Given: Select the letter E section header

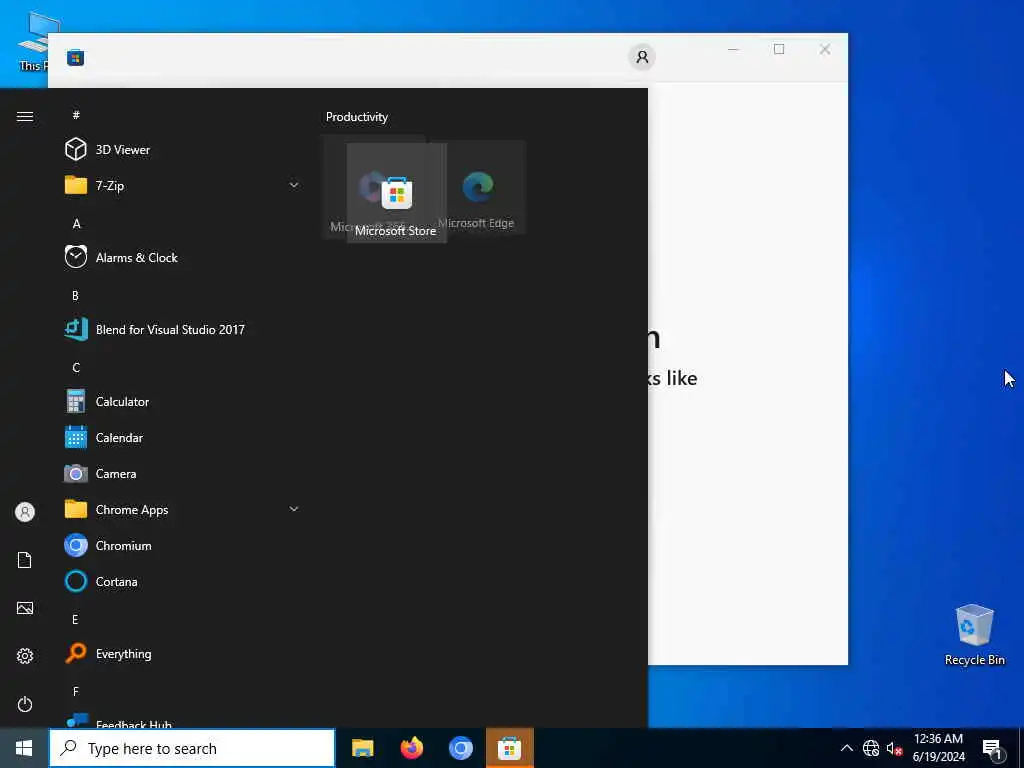Looking at the screenshot, I should (x=75, y=619).
